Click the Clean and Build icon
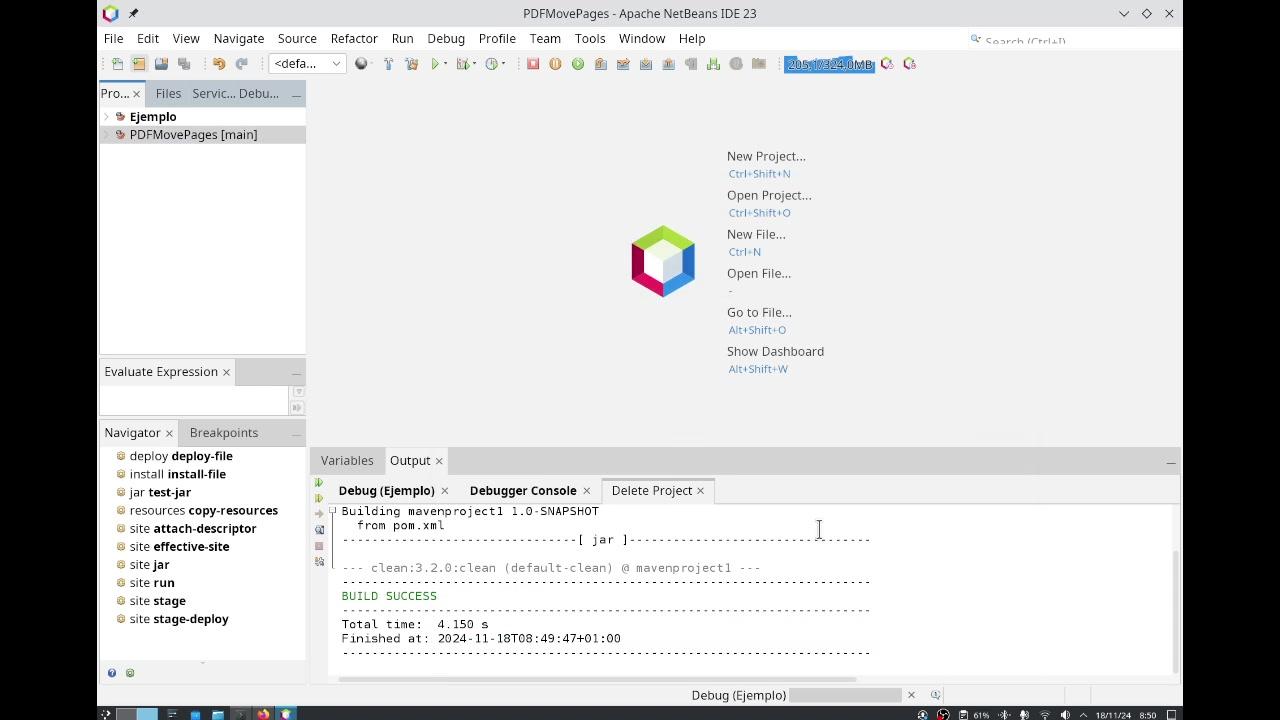 [411, 64]
